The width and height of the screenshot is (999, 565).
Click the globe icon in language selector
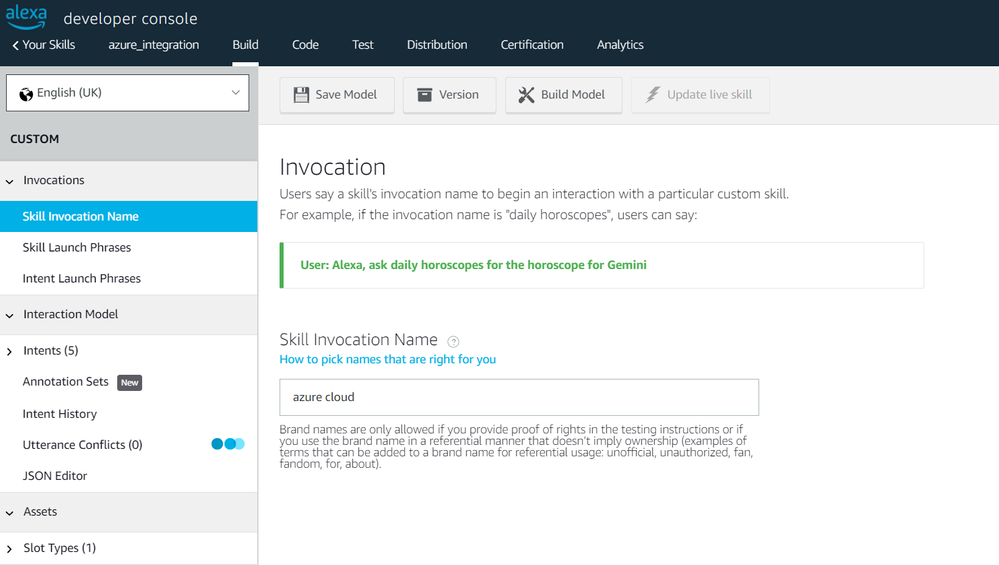24,93
